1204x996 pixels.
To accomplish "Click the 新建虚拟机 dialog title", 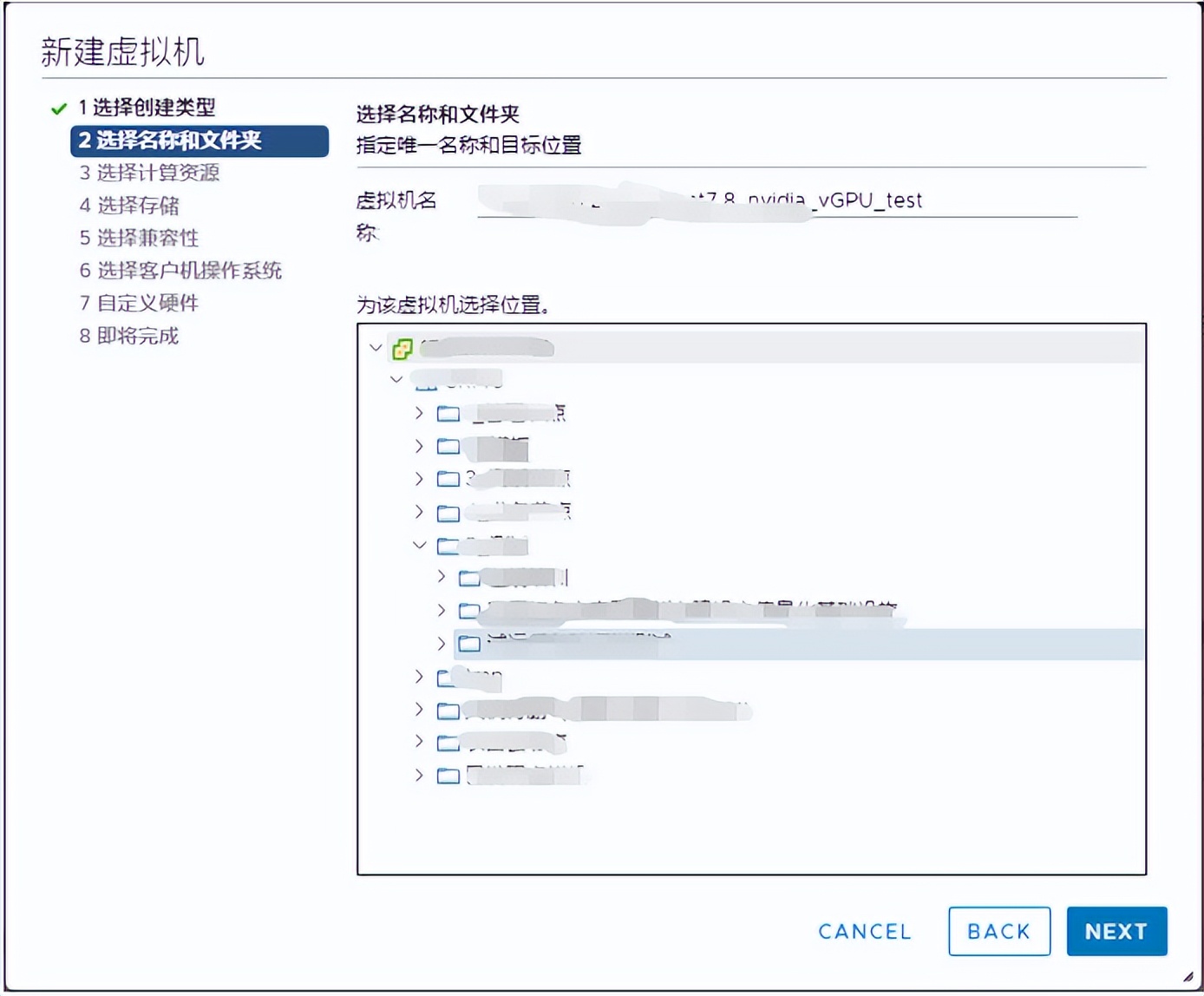I will [122, 52].
